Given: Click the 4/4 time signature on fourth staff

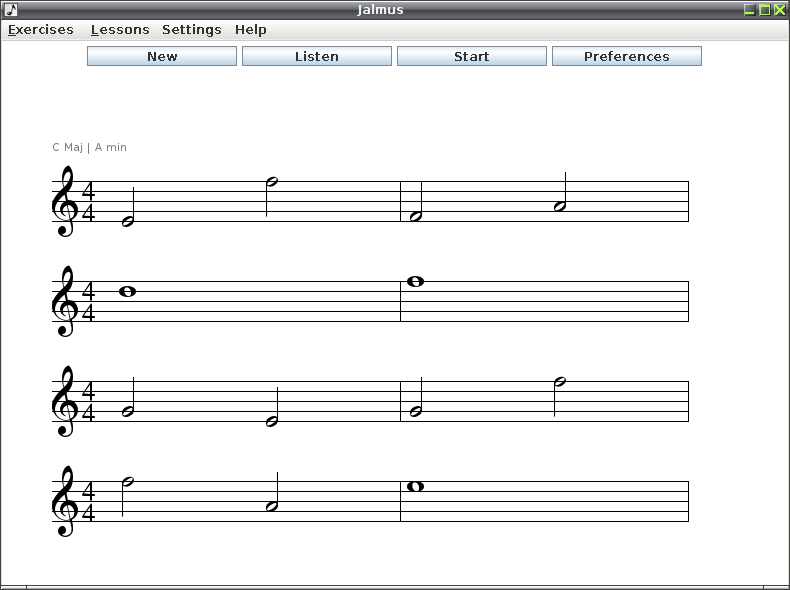Looking at the screenshot, I should pos(89,502).
